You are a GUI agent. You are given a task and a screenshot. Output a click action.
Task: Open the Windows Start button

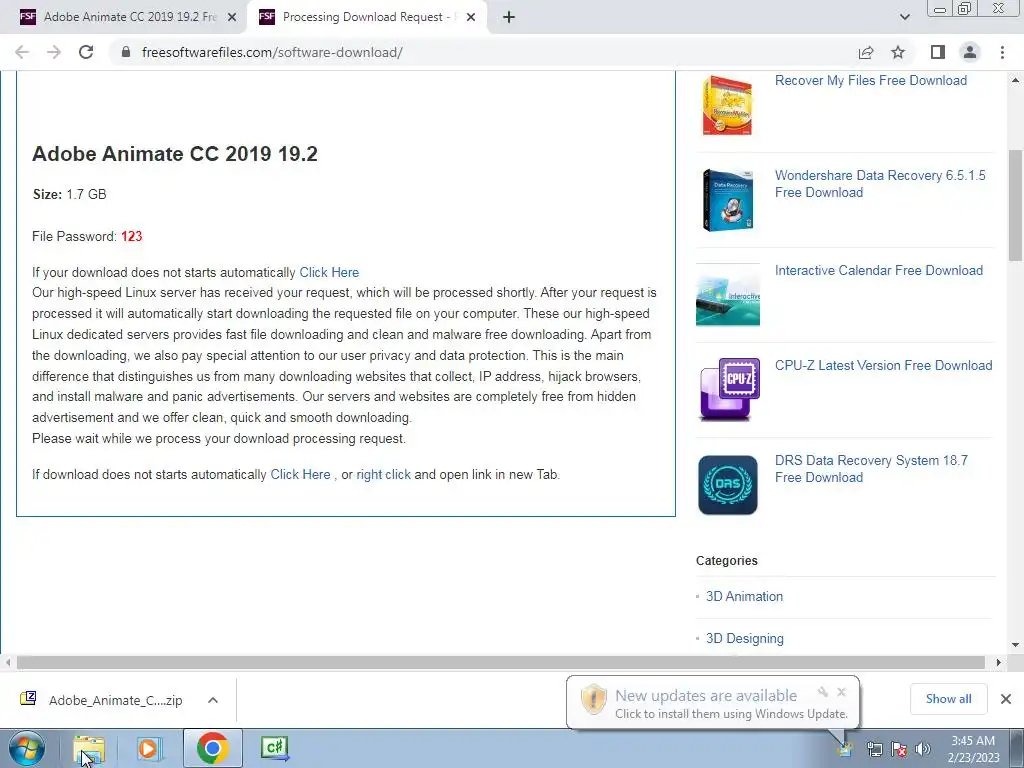27,748
